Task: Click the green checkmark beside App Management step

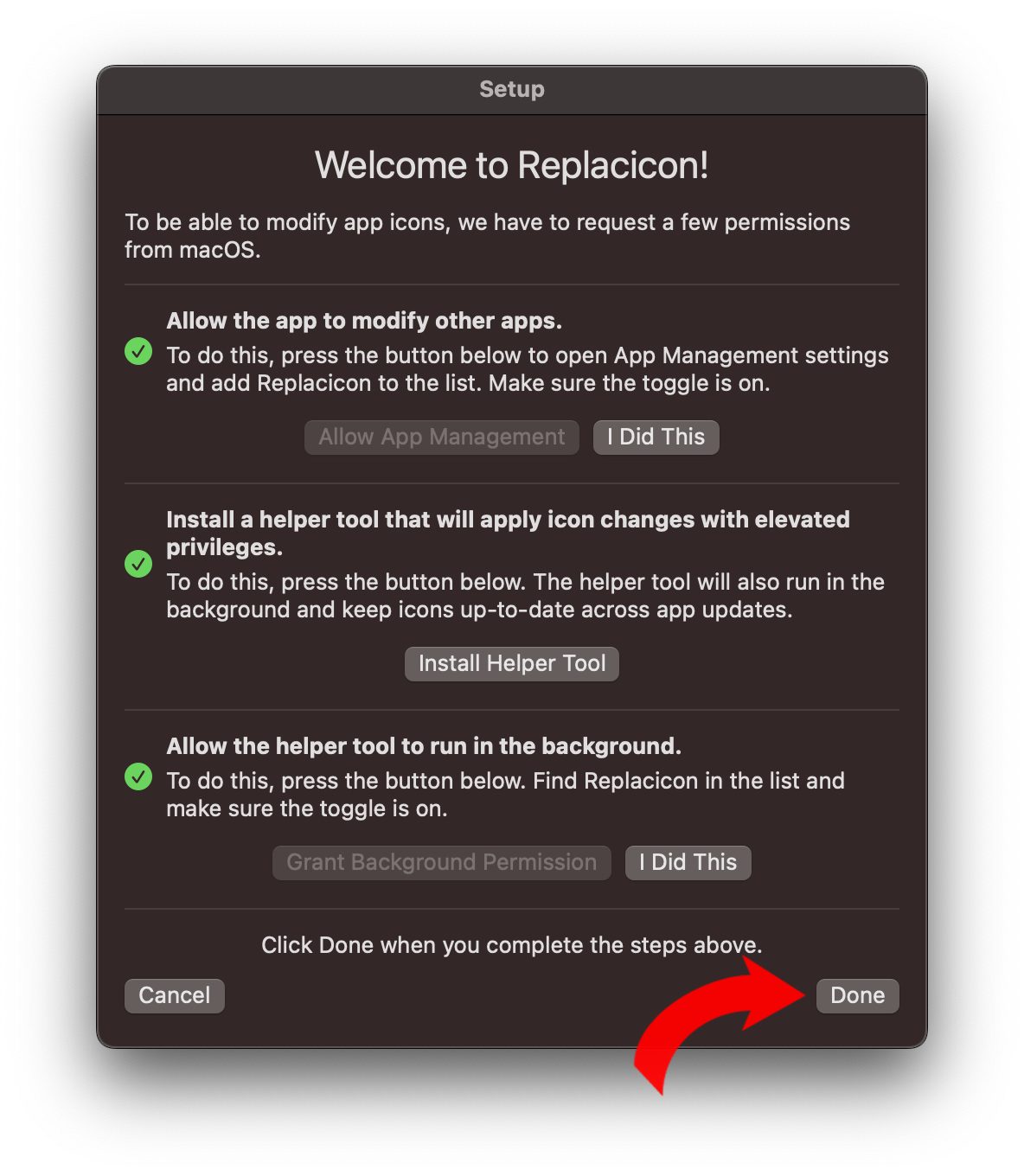Action: pos(138,351)
